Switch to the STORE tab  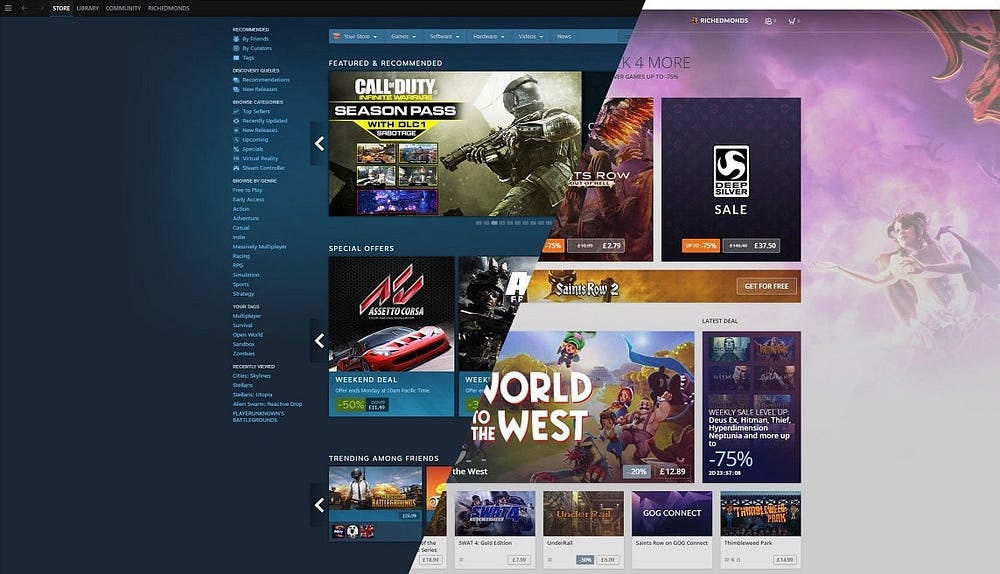point(61,8)
